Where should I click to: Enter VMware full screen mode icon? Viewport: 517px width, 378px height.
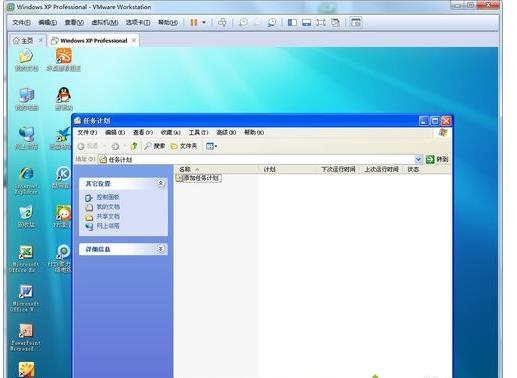point(321,23)
